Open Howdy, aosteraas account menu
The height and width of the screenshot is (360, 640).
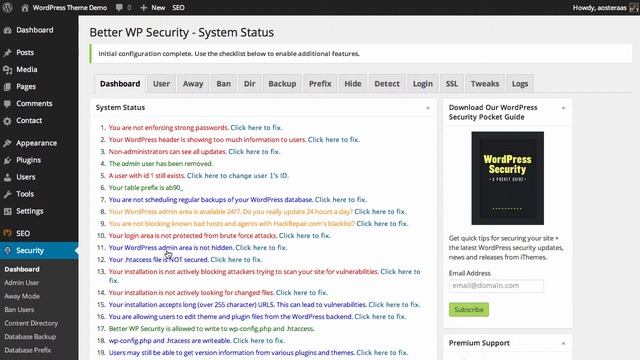(x=599, y=8)
